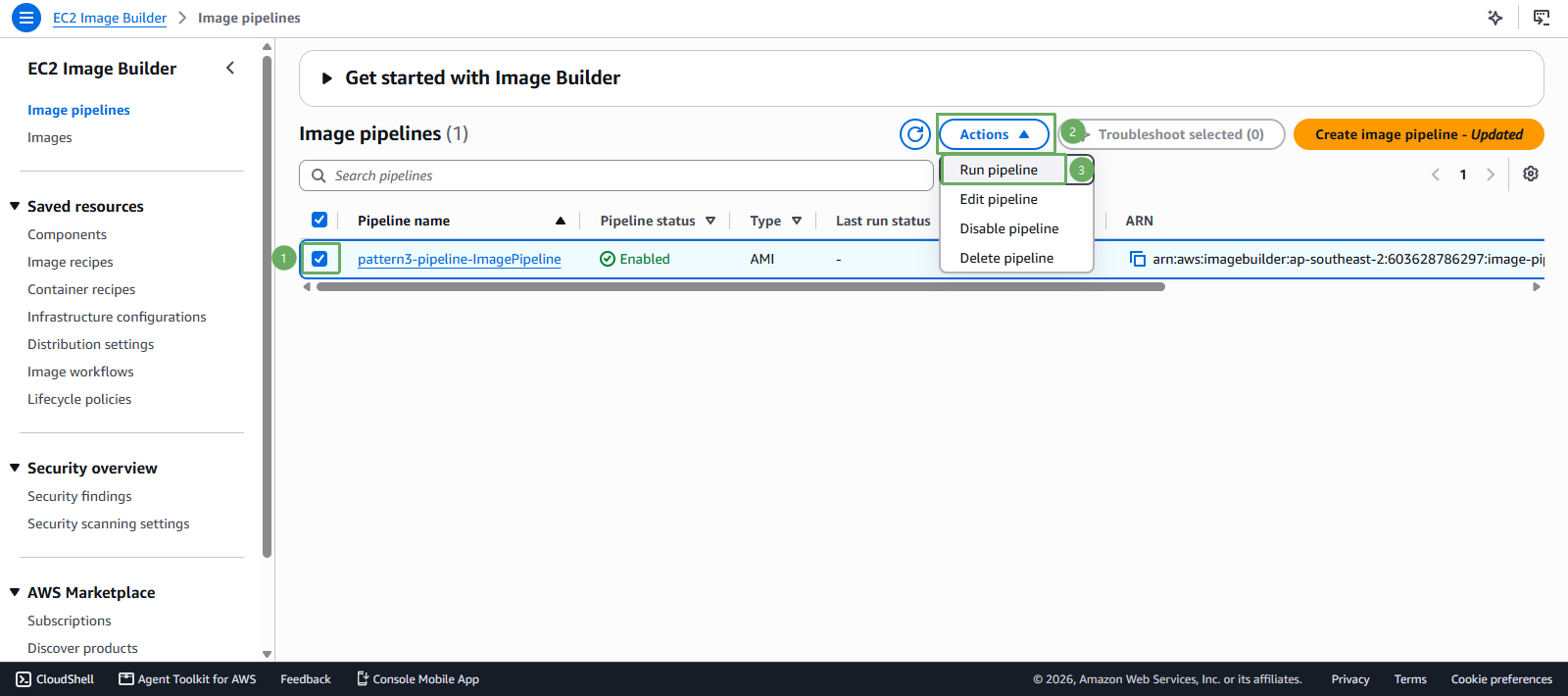
Task: Open Cookie preferences in footer
Action: 1501,679
